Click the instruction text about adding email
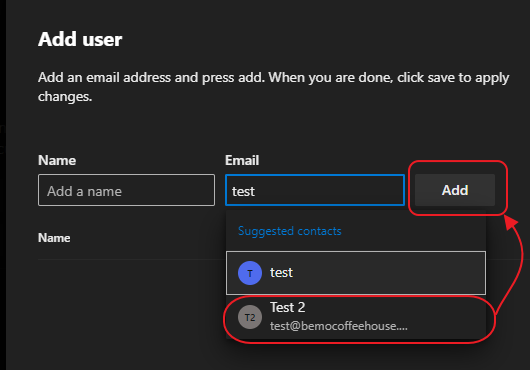This screenshot has width=530, height=370. click(x=273, y=87)
